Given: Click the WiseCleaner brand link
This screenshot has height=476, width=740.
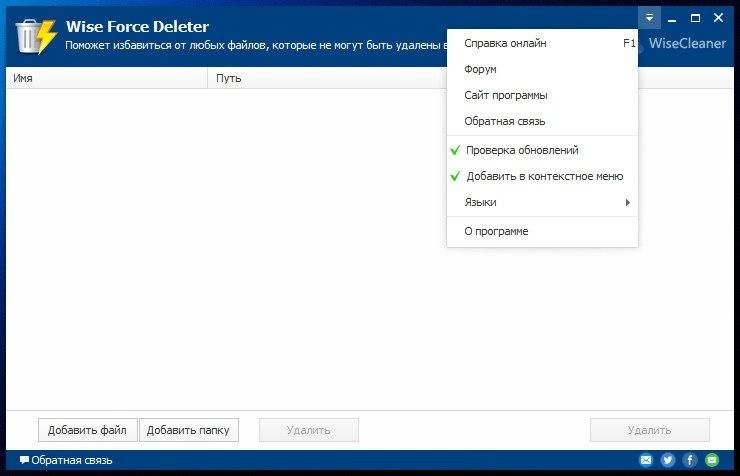Looking at the screenshot, I should tap(687, 43).
